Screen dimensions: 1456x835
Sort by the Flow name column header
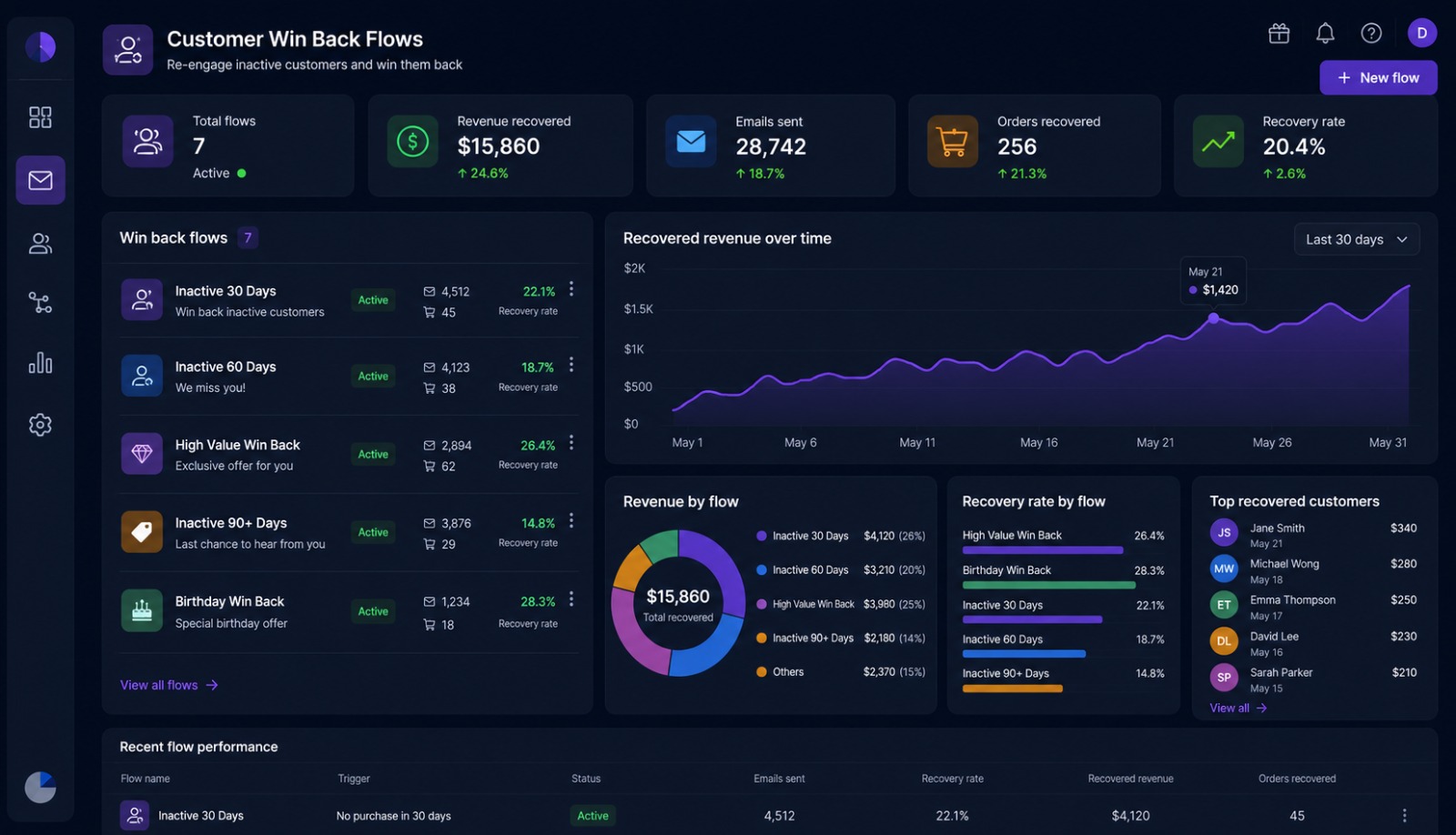click(x=146, y=779)
